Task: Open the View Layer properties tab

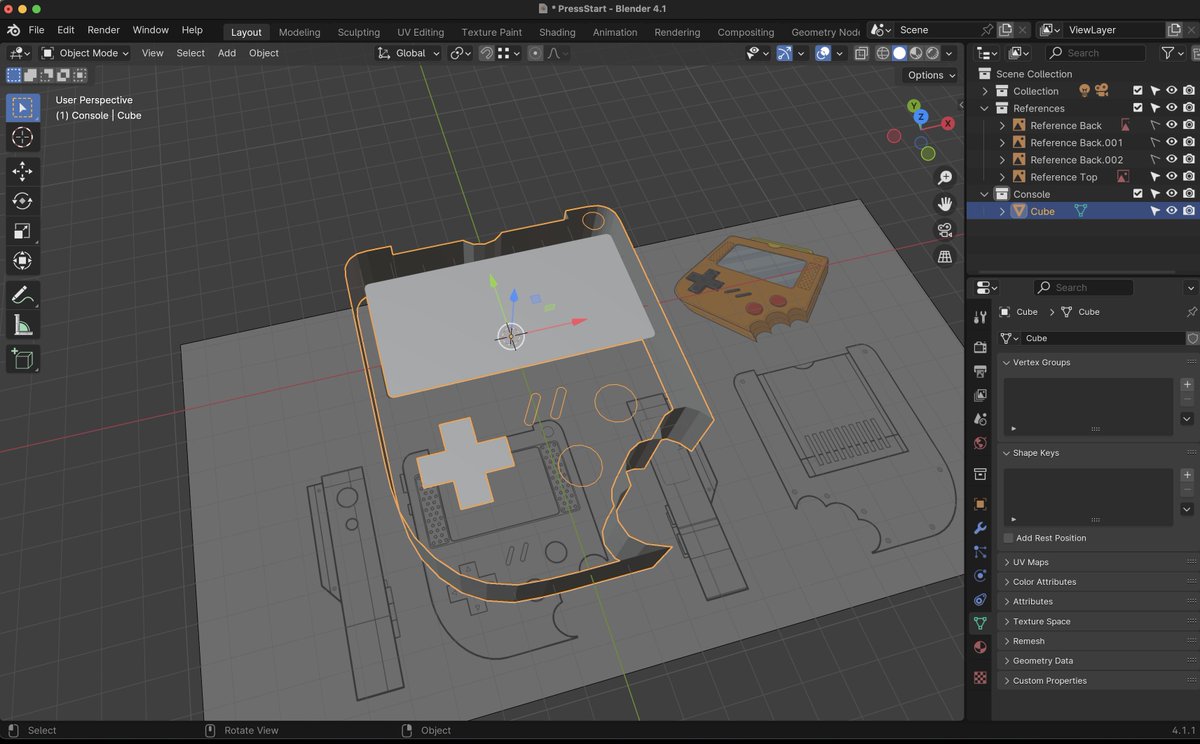Action: point(980,395)
